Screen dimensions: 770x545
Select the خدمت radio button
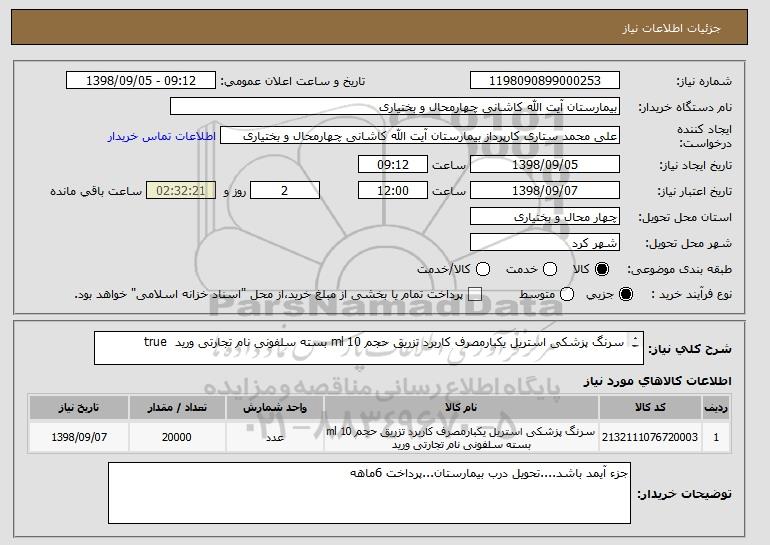[x=550, y=269]
